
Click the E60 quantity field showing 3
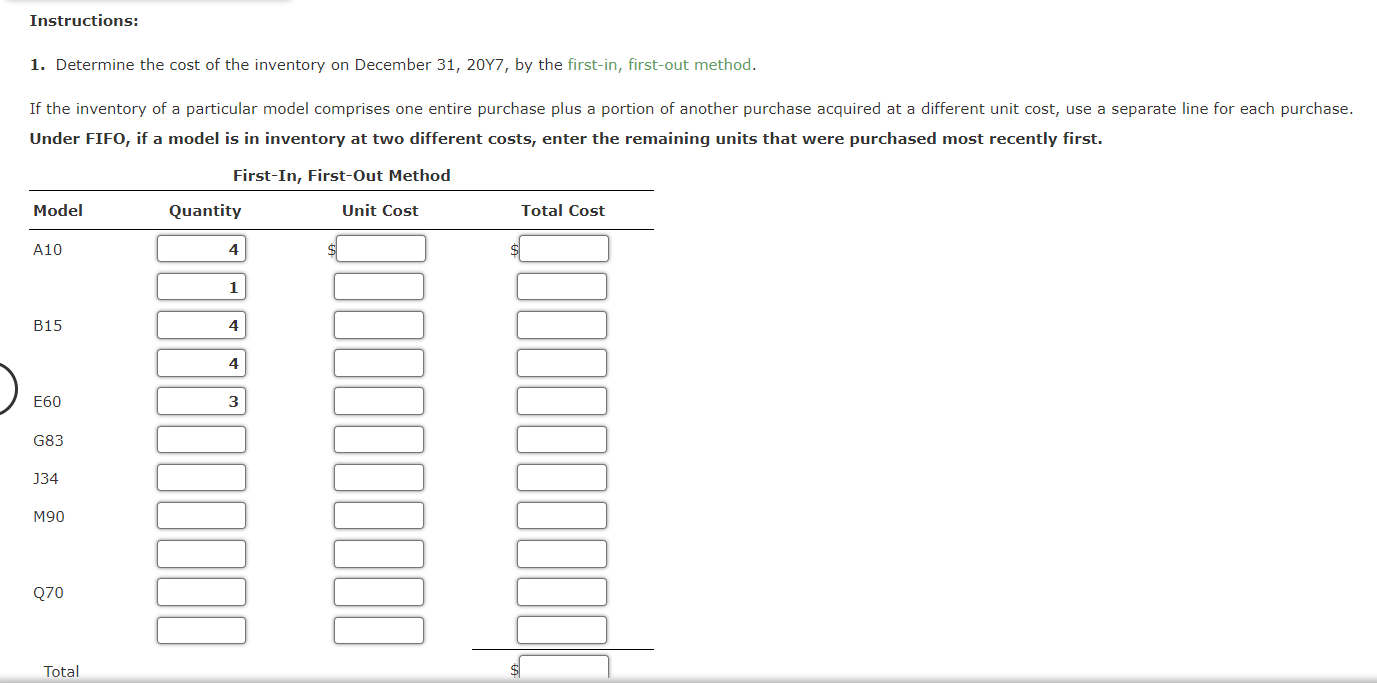pyautogui.click(x=201, y=400)
